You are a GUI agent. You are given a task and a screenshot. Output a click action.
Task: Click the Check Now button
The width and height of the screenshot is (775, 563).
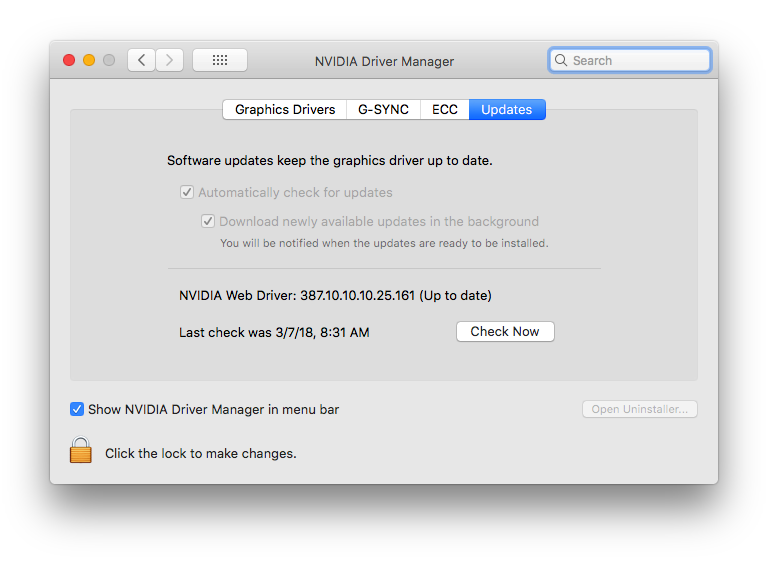505,332
